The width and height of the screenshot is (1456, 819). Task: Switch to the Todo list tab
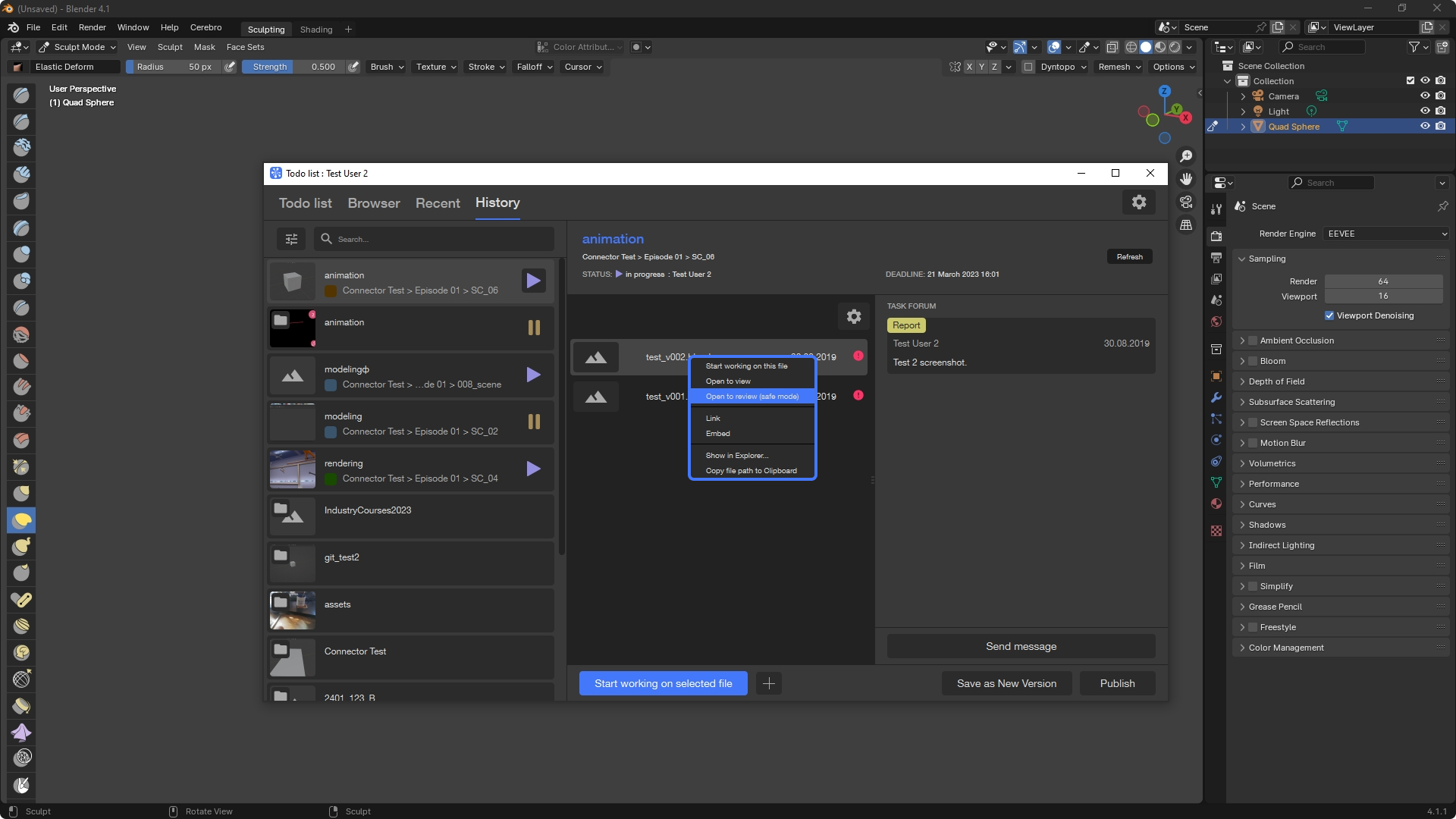pyautogui.click(x=305, y=203)
